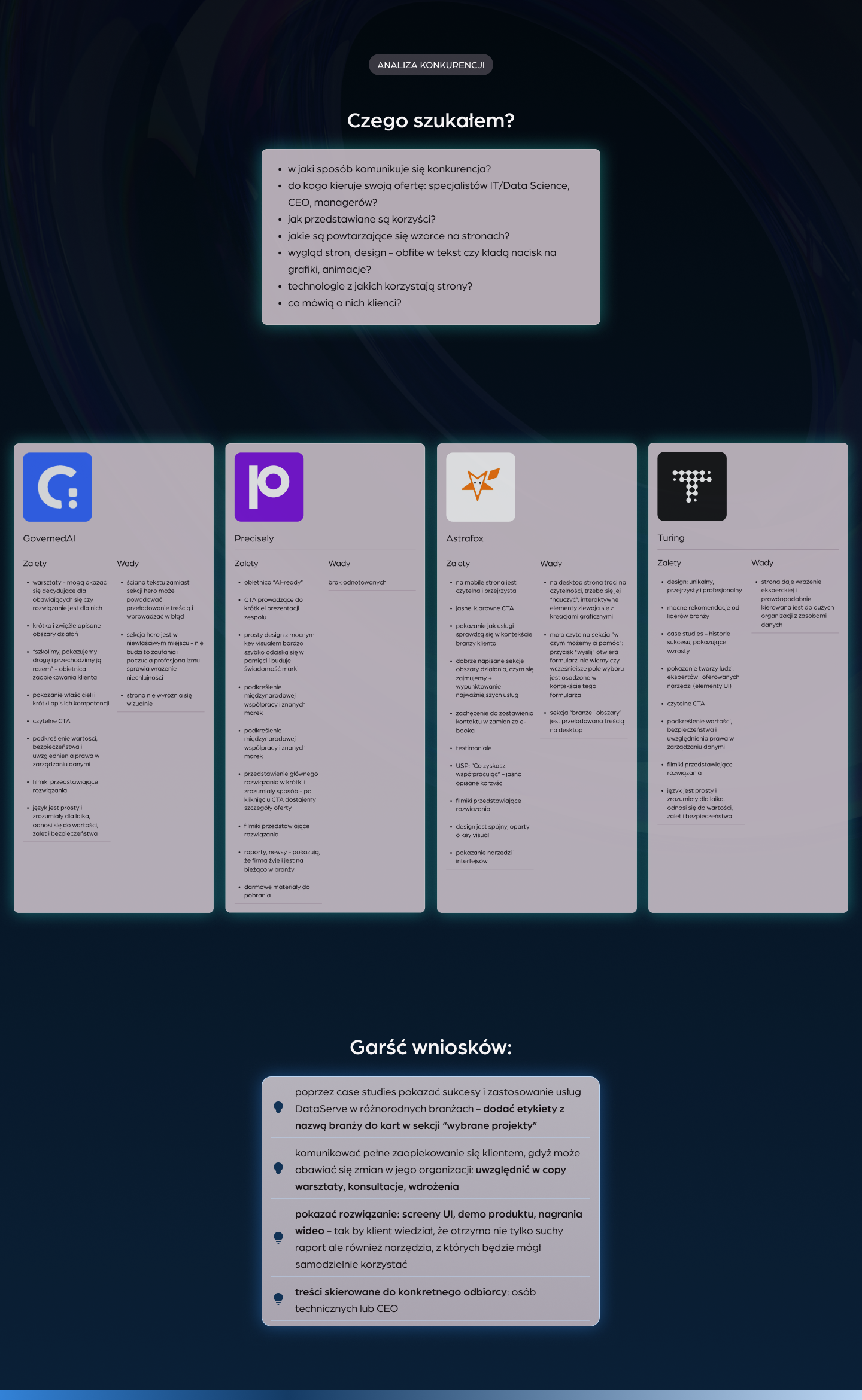Click bullet 'jak przedstawiane są korzyści?'
Image resolution: width=862 pixels, height=1400 pixels.
(362, 219)
